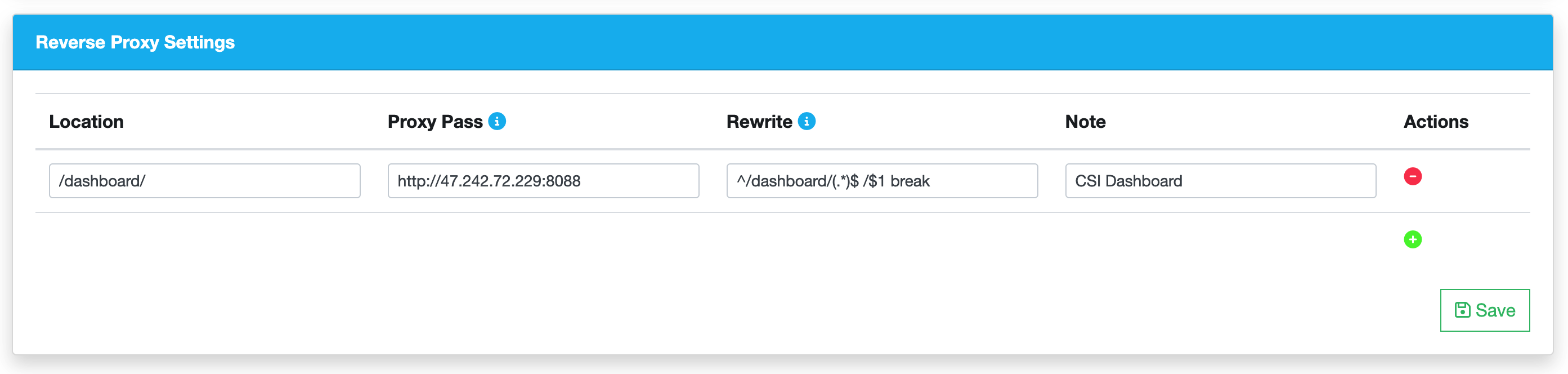Click the Location column header
The width and height of the screenshot is (1568, 374).
(x=87, y=122)
